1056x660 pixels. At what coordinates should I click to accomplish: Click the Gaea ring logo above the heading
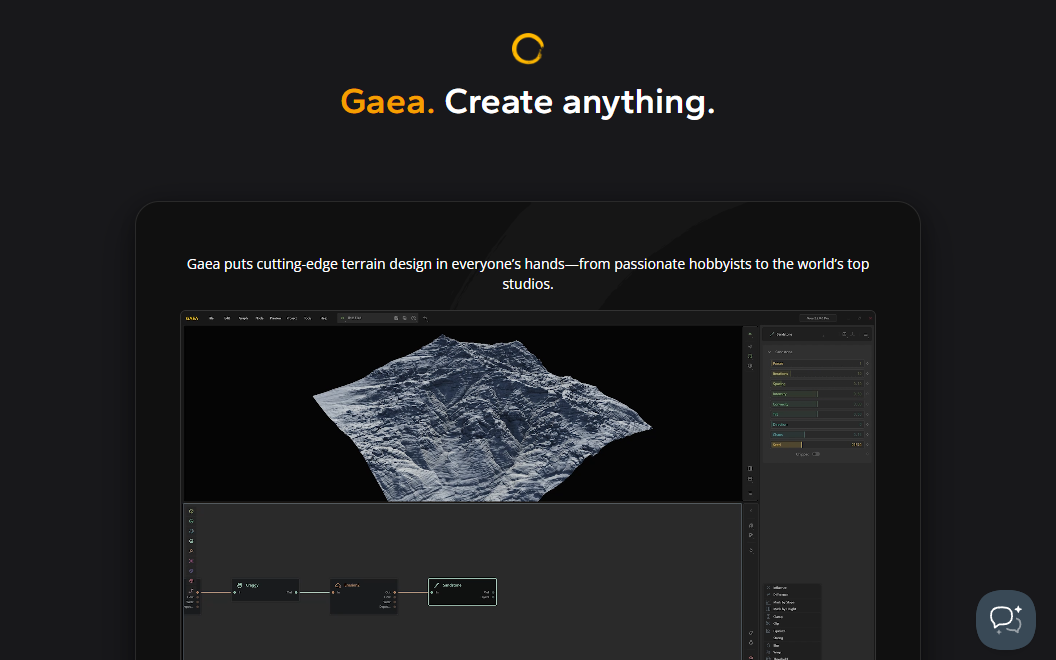pos(527,48)
